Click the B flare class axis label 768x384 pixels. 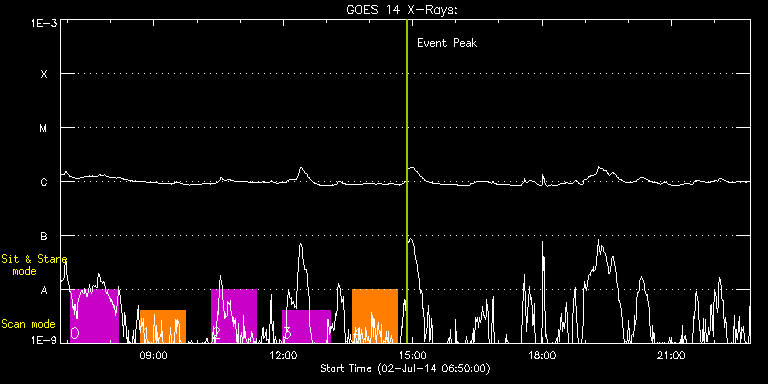pyautogui.click(x=44, y=236)
